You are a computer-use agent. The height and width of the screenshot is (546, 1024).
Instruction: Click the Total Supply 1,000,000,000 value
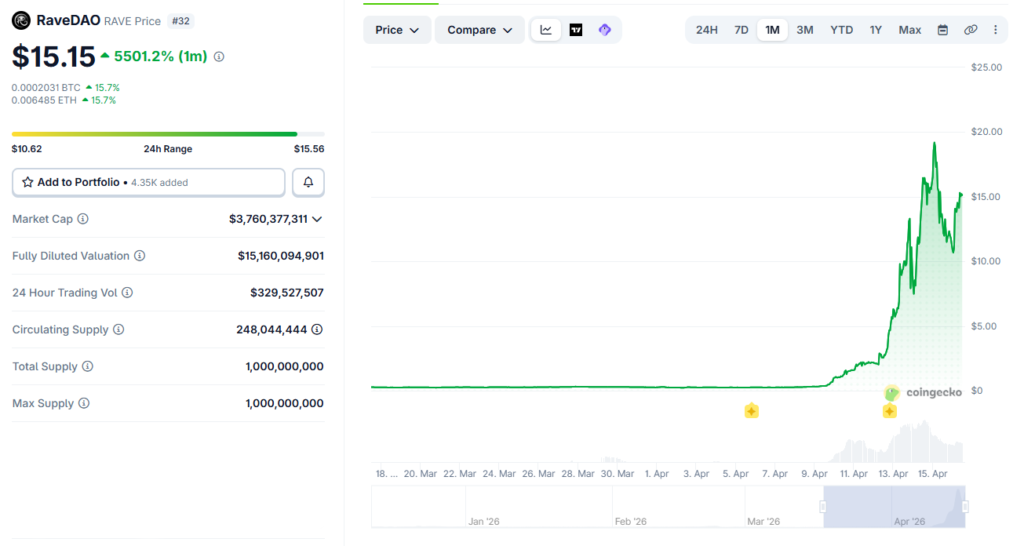pyautogui.click(x=284, y=366)
